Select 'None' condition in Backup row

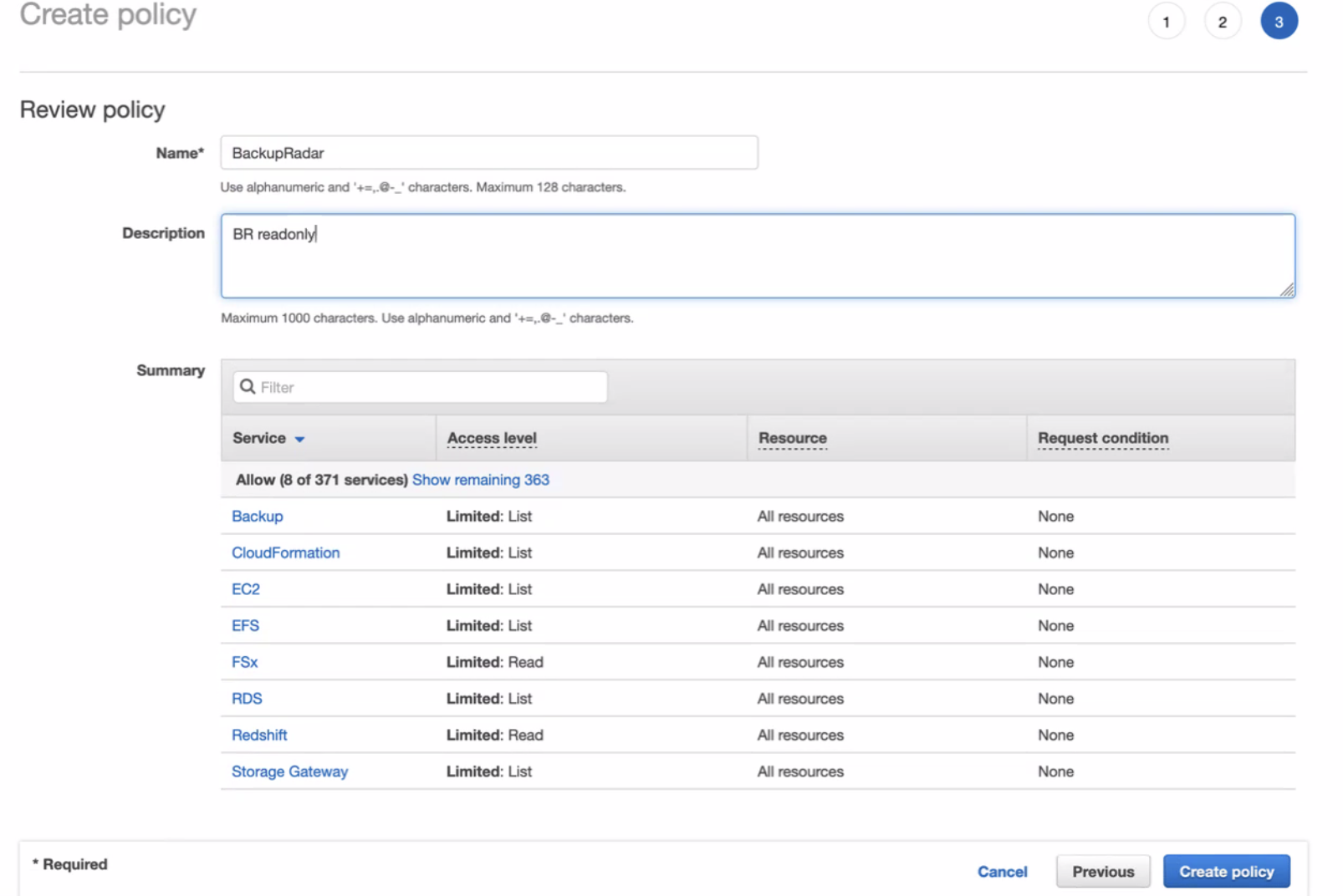[x=1055, y=517]
